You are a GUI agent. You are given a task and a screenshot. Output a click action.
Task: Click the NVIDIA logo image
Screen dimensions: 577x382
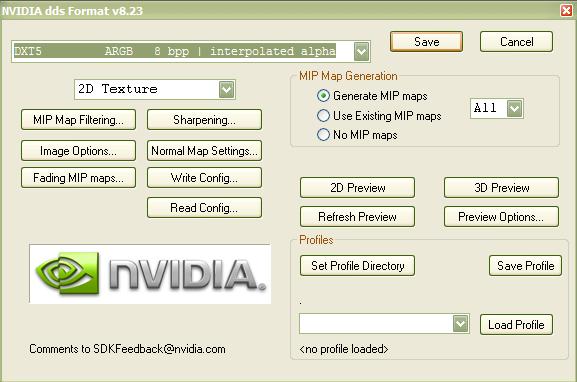(x=150, y=274)
